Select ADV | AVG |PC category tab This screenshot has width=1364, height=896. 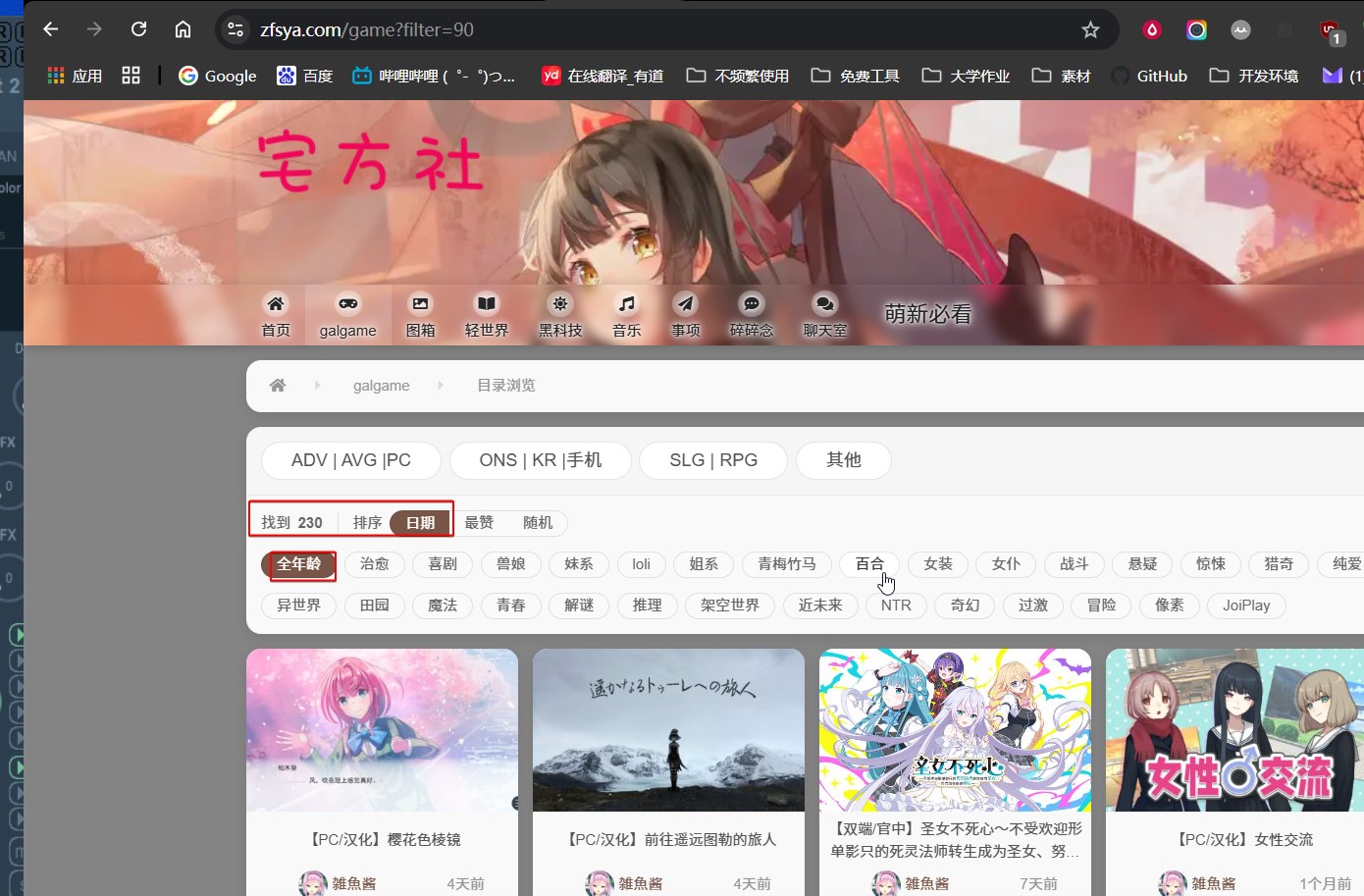(x=351, y=460)
